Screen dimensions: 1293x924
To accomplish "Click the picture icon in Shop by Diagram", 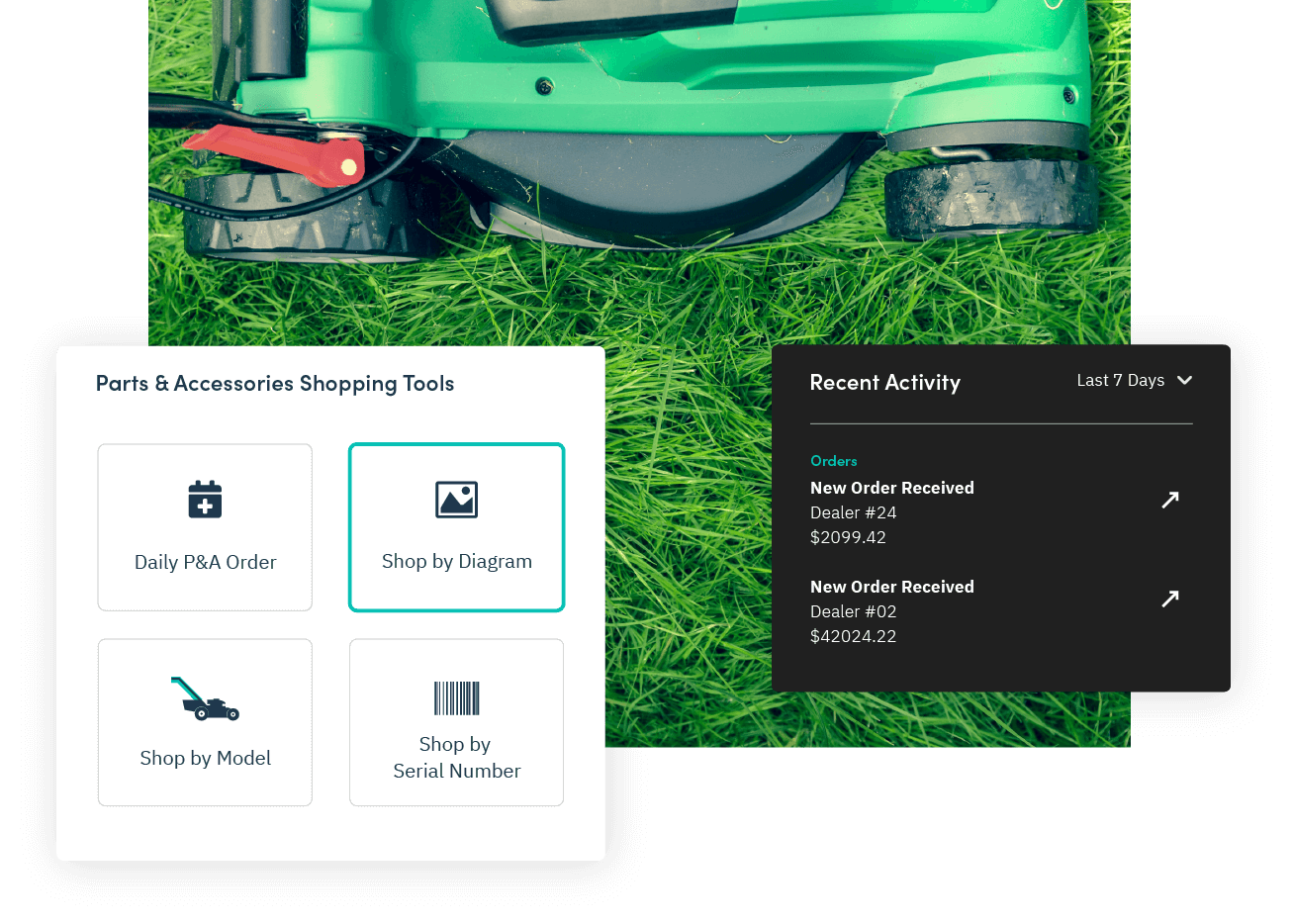I will pyautogui.click(x=456, y=500).
